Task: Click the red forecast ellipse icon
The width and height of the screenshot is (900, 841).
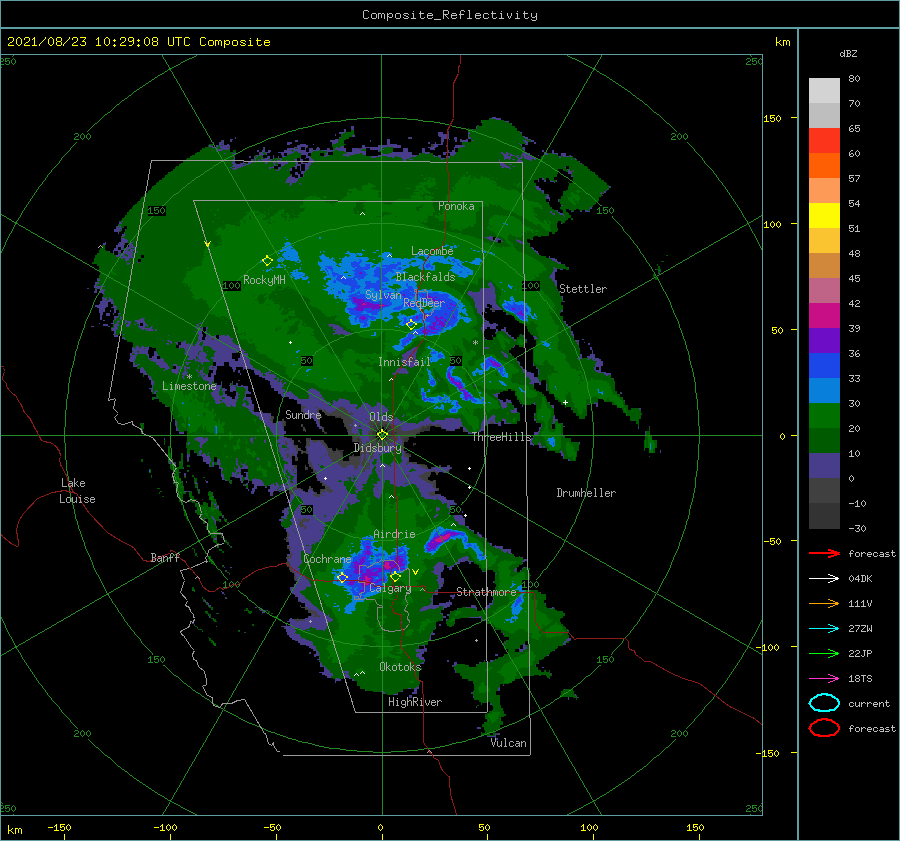Action: (824, 728)
